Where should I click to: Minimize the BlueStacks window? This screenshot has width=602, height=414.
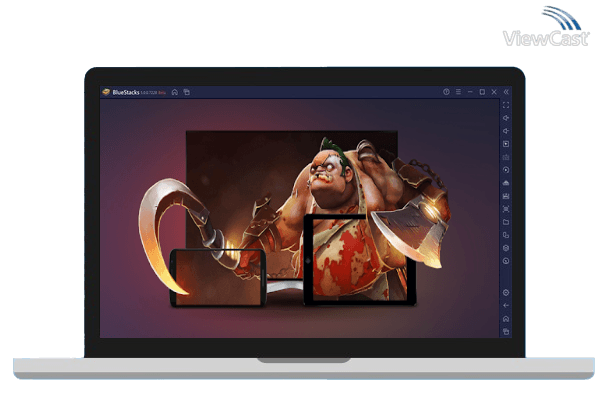coord(470,92)
